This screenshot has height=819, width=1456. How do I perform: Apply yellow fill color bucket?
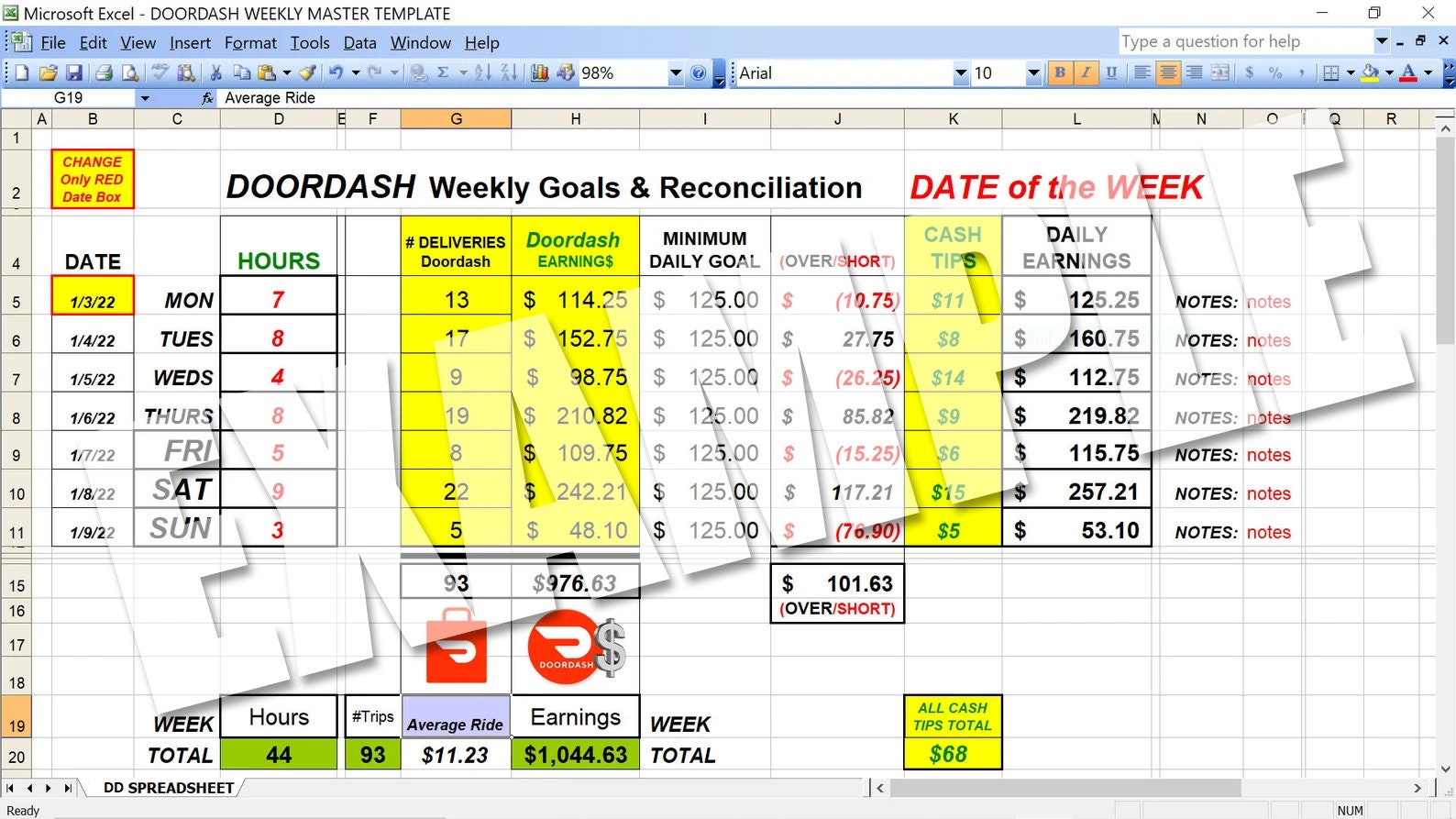pos(1370,72)
